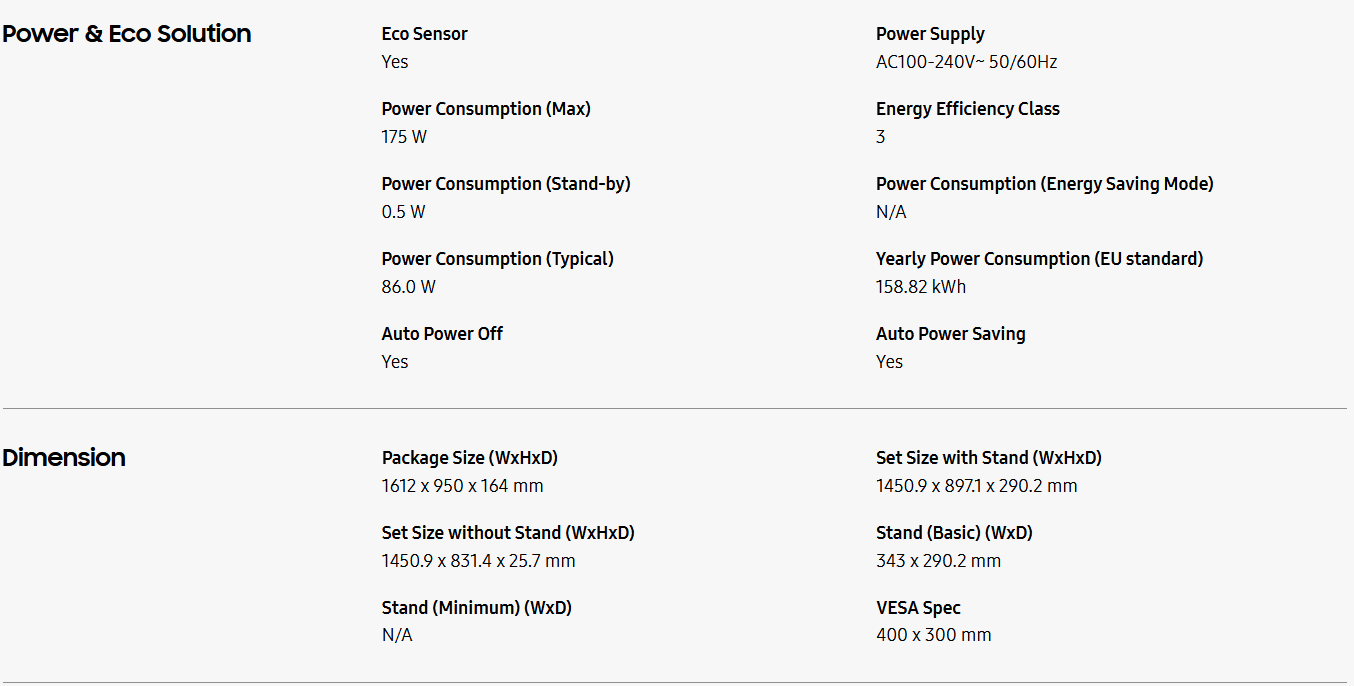The height and width of the screenshot is (686, 1354).
Task: Select the Power Consumption (Max) label
Action: (486, 109)
